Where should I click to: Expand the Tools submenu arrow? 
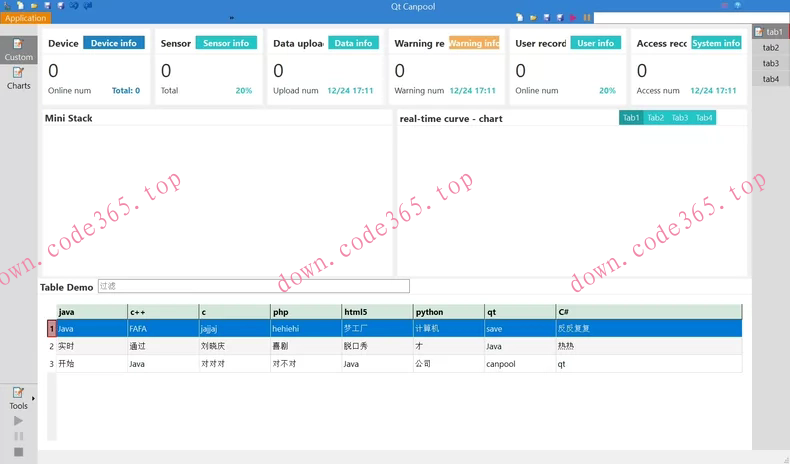(34, 399)
